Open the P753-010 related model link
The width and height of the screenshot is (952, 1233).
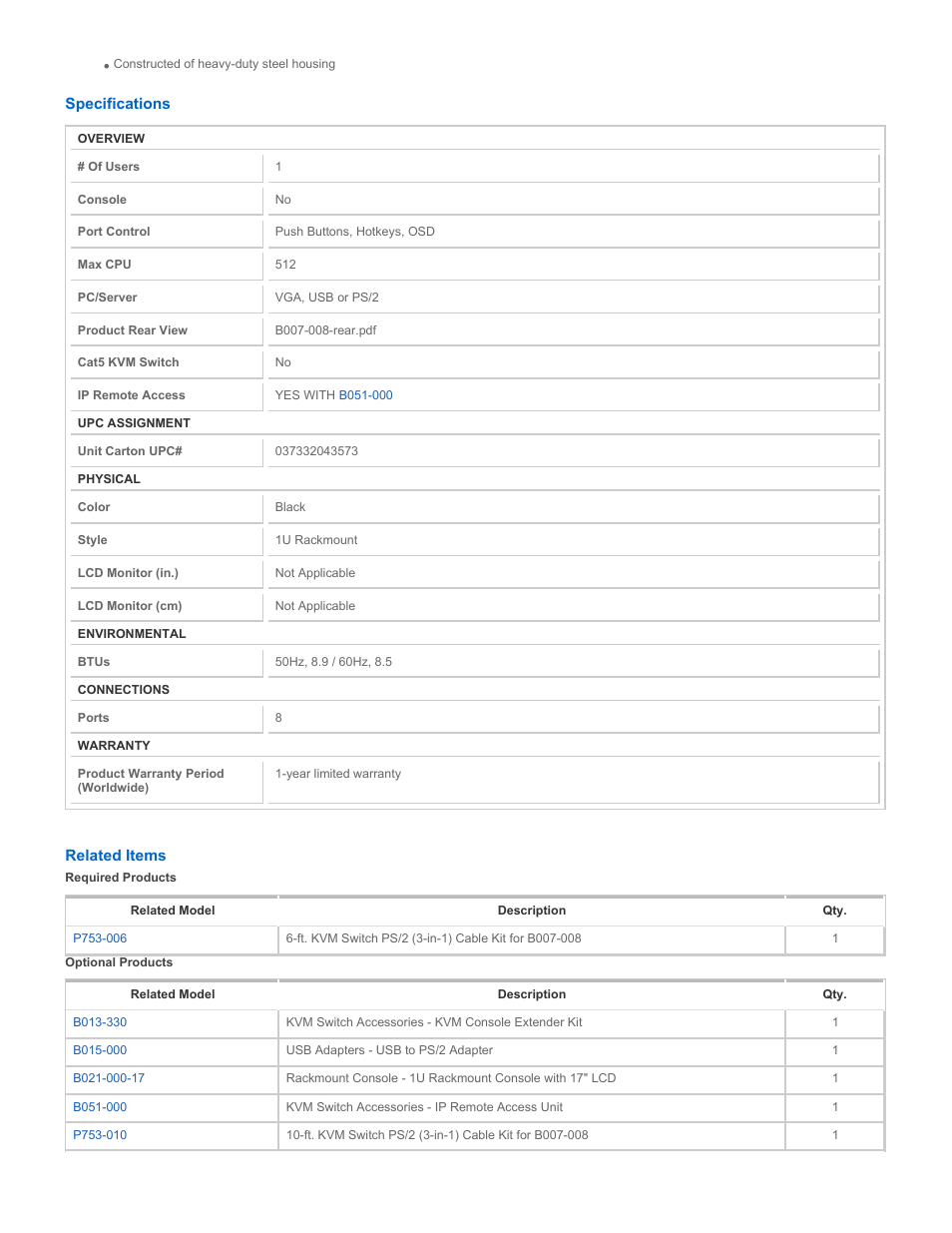[x=100, y=1135]
